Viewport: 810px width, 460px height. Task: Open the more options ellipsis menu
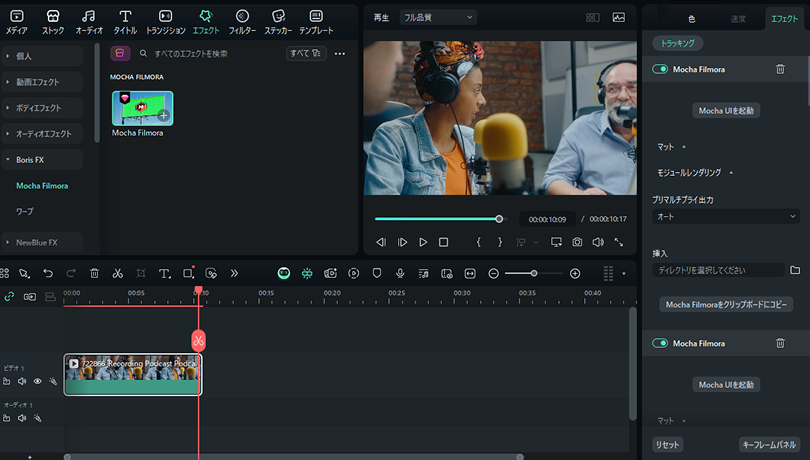(x=339, y=53)
